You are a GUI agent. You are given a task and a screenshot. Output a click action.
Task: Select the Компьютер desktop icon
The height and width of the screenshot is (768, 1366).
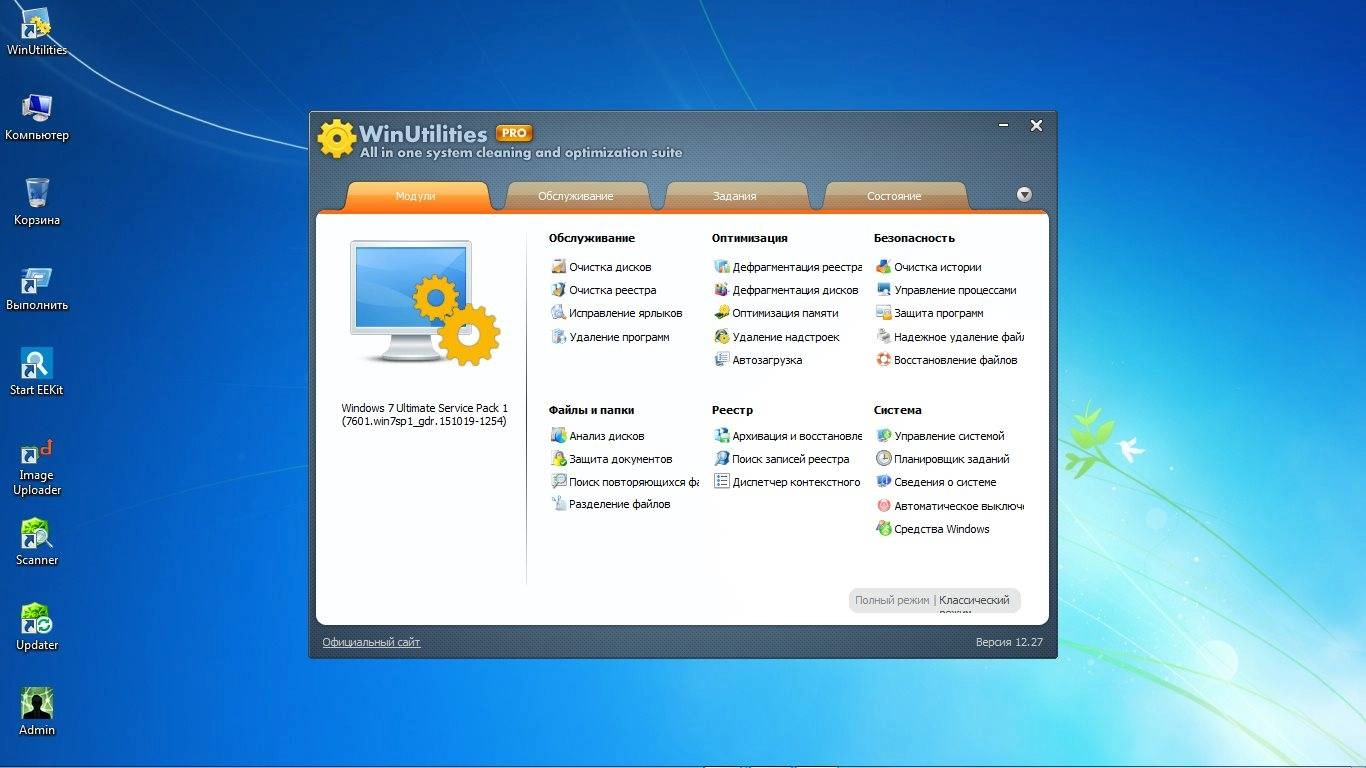coord(37,119)
